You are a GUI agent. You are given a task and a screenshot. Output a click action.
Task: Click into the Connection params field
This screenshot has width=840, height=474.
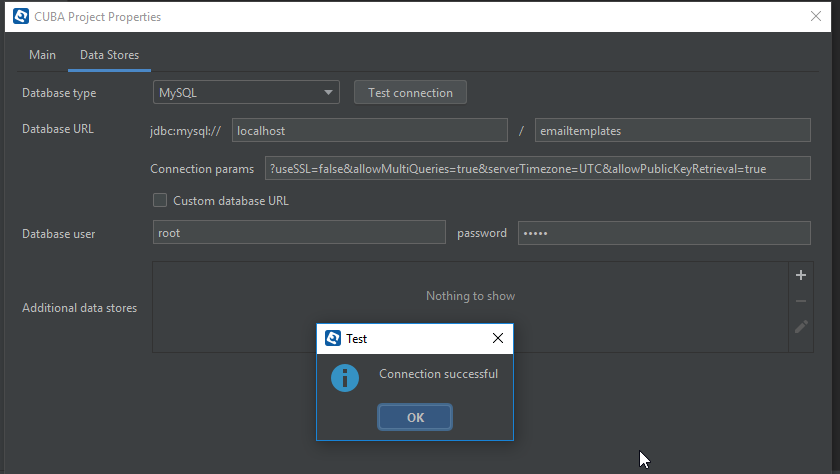537,169
